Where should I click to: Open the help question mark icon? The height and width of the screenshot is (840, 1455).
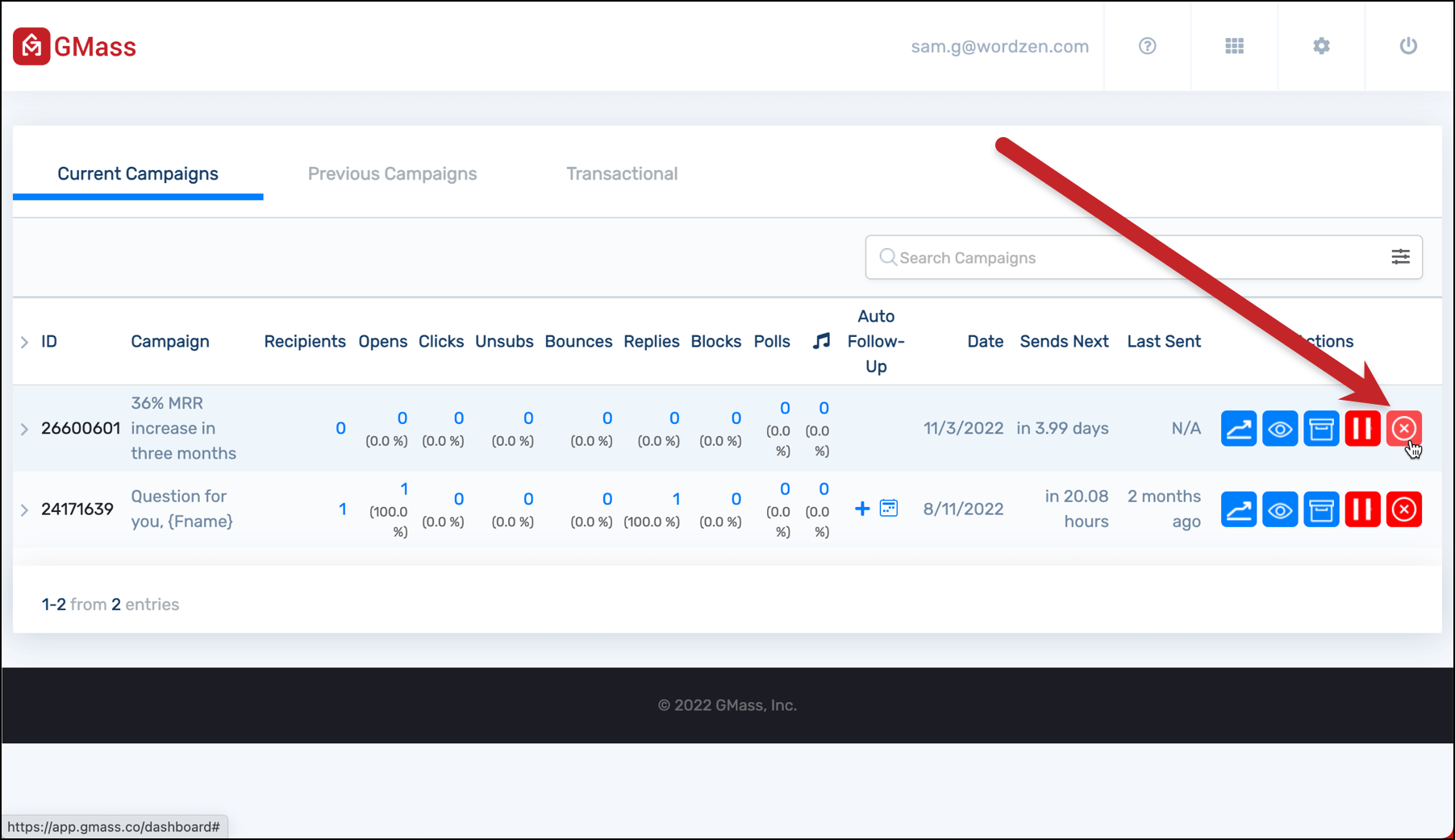pyautogui.click(x=1147, y=46)
